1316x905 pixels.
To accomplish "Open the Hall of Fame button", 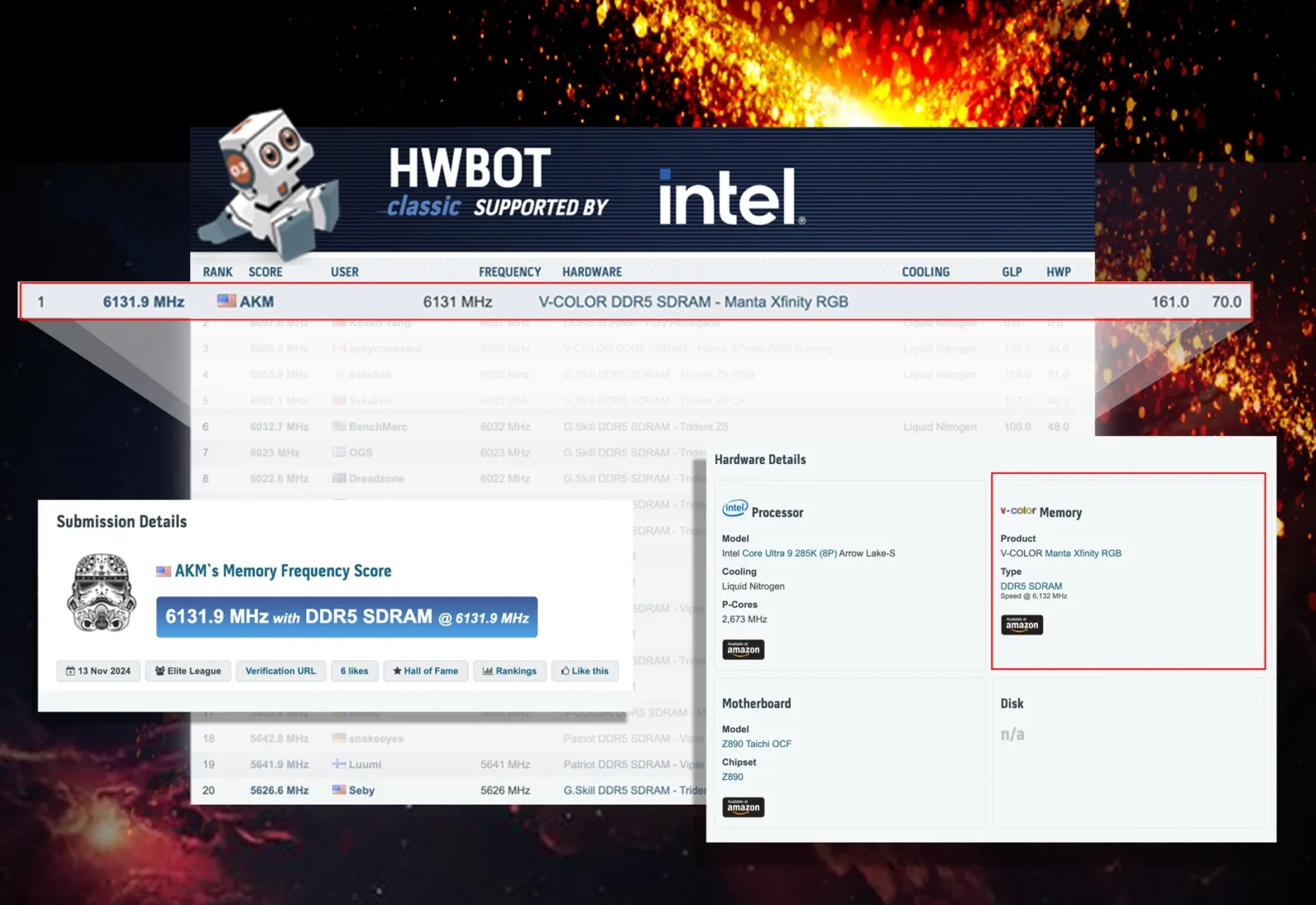I will coord(425,671).
